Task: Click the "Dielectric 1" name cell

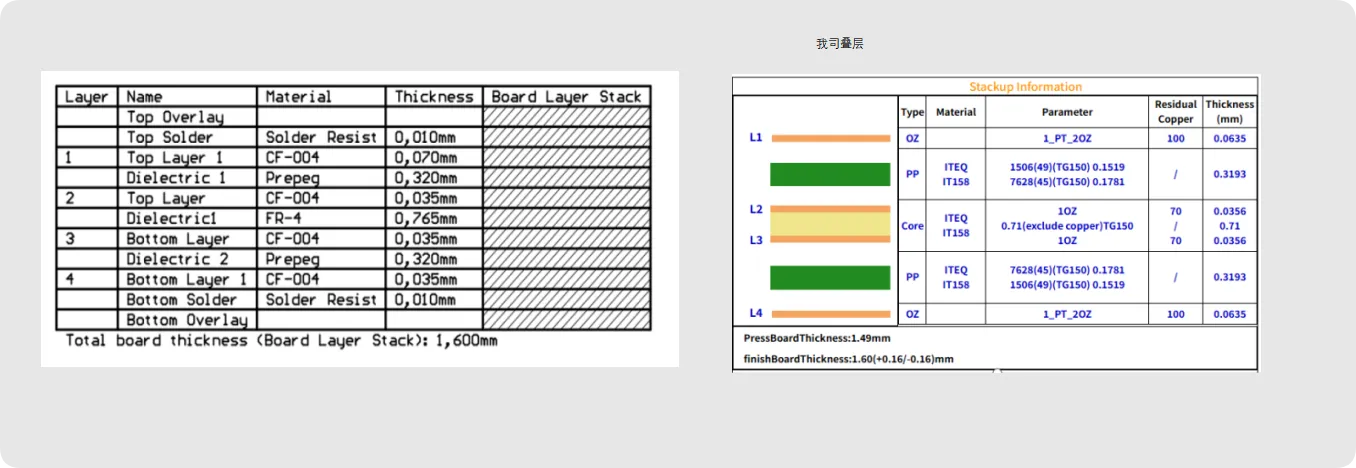Action: tap(177, 178)
